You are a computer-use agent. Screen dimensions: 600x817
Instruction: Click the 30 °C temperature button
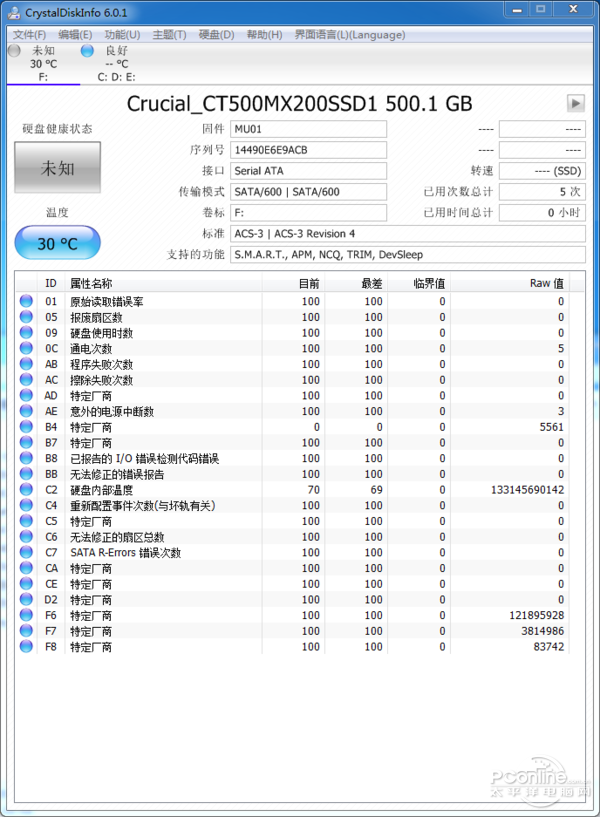[57, 243]
